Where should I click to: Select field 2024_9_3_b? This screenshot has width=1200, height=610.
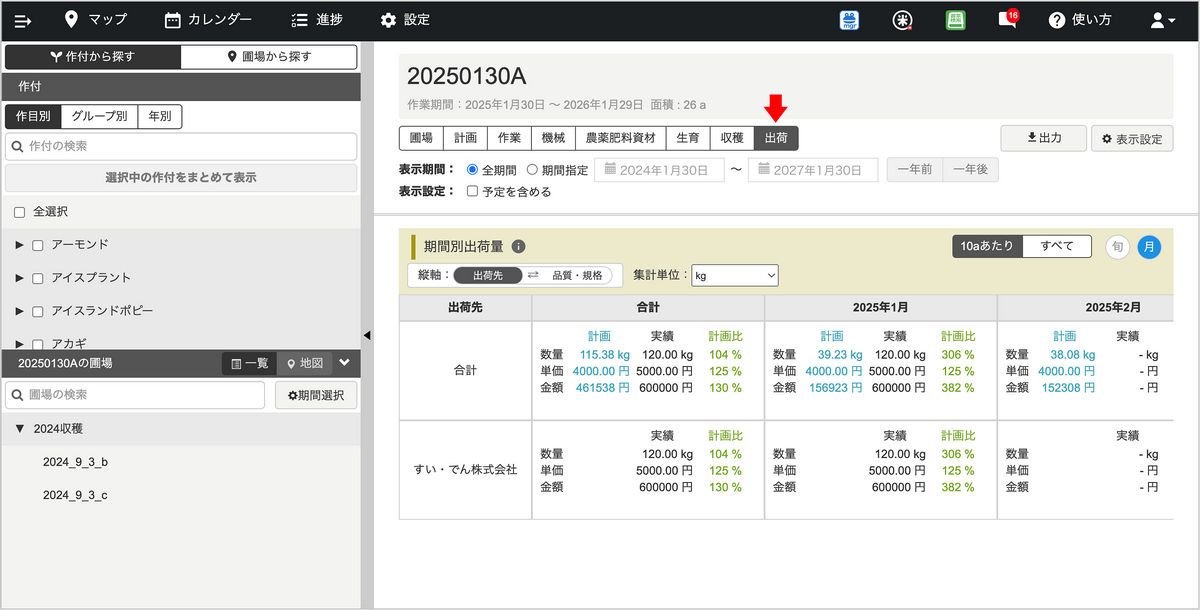point(75,462)
